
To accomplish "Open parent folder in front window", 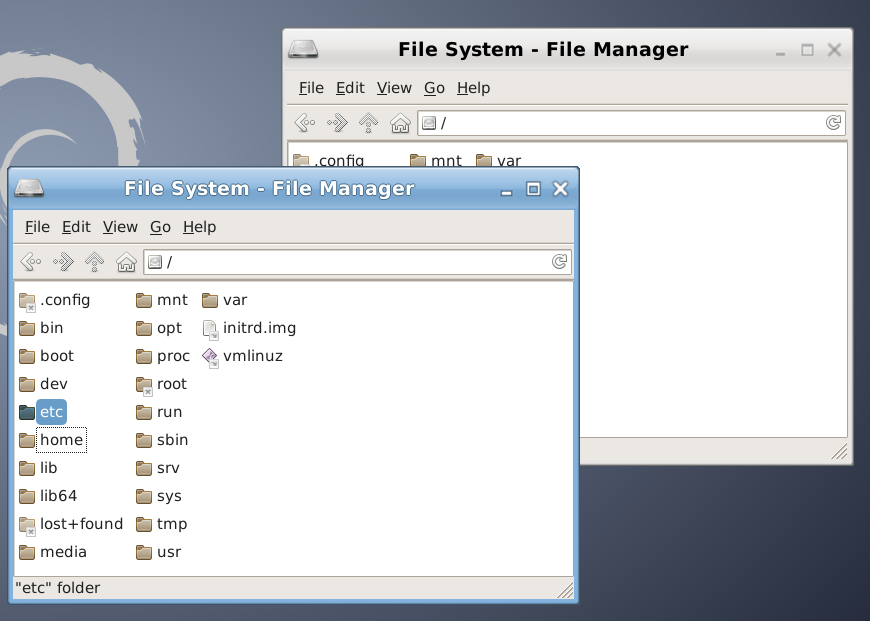I will coord(94,261).
